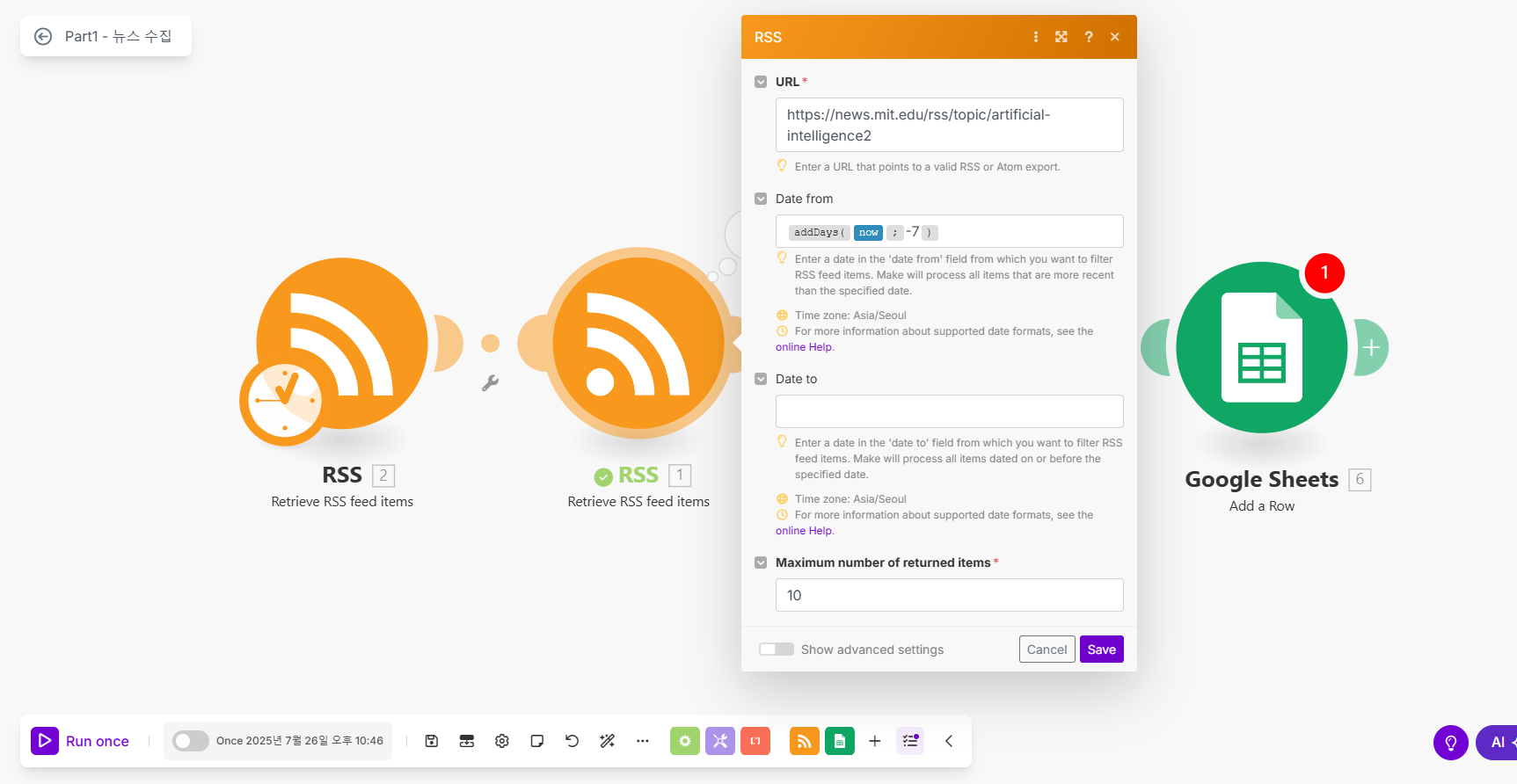This screenshot has height=784, width=1517.
Task: Collapse Maximum number of returned items section
Action: tap(761, 563)
